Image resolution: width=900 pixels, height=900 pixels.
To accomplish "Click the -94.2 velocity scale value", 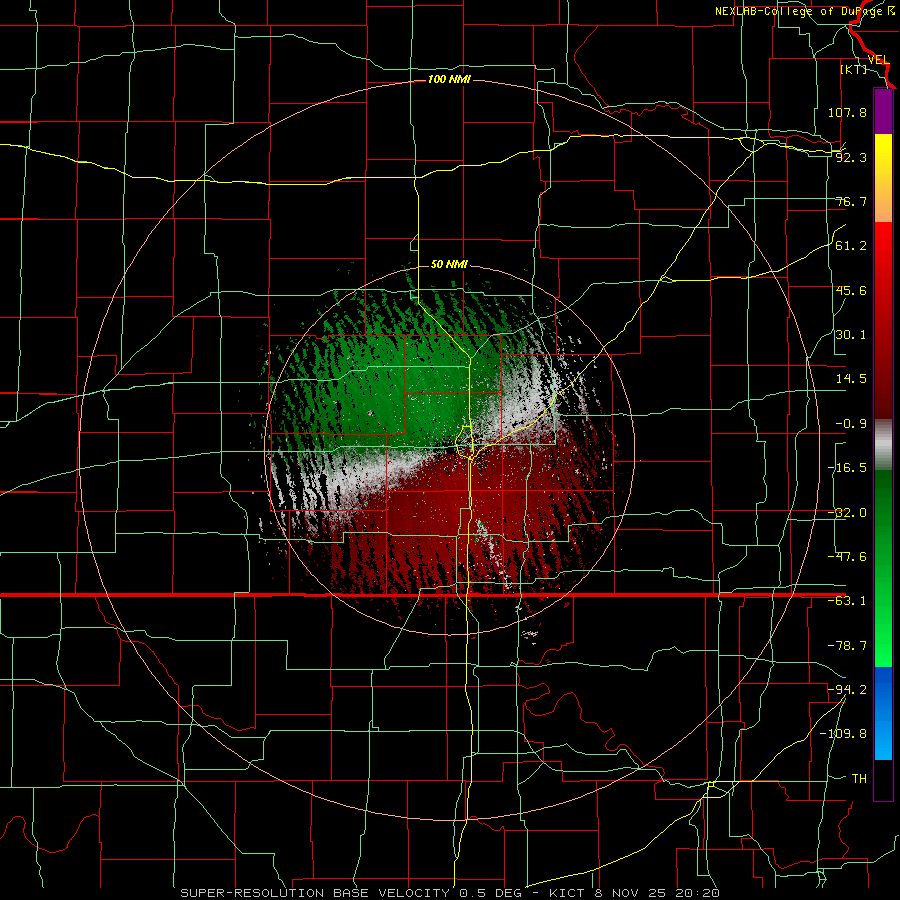I will [x=847, y=689].
